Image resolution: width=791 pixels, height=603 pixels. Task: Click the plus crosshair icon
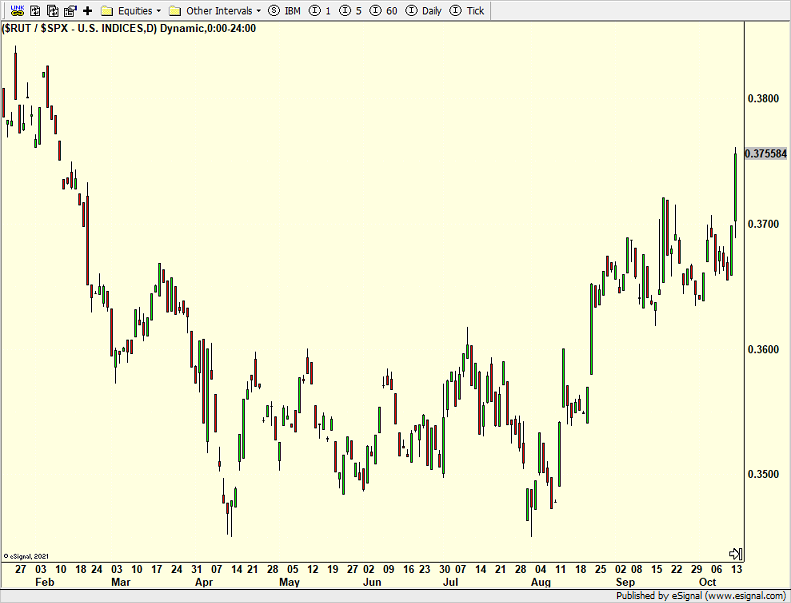point(87,10)
